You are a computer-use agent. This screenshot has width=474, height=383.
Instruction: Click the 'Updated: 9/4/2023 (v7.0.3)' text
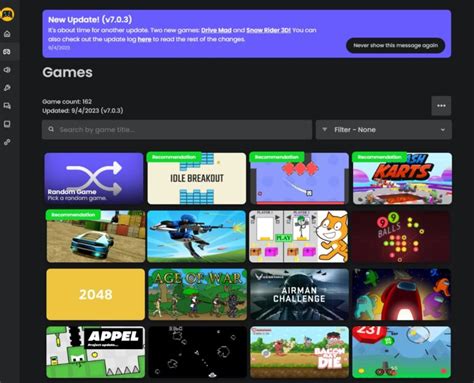coord(82,110)
